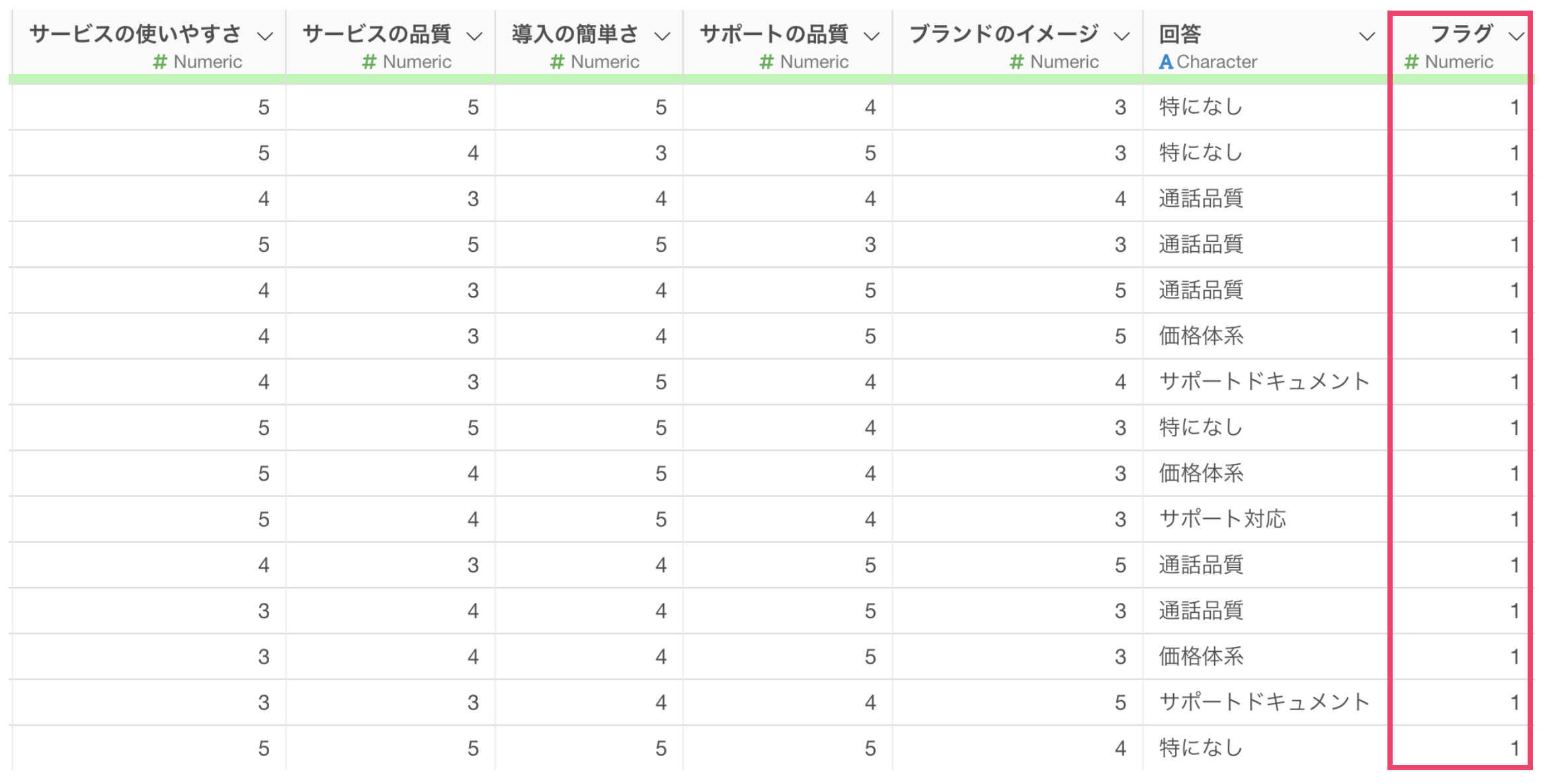Click green summary bar under 回答 header
Screen dimensions: 1562x784
pyautogui.click(x=1264, y=79)
